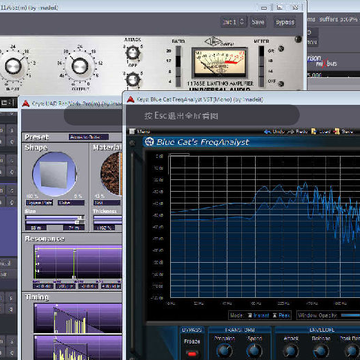This screenshot has height=360, width=360.
Task: Select ratio 8 on the 1176
Action: point(178,71)
